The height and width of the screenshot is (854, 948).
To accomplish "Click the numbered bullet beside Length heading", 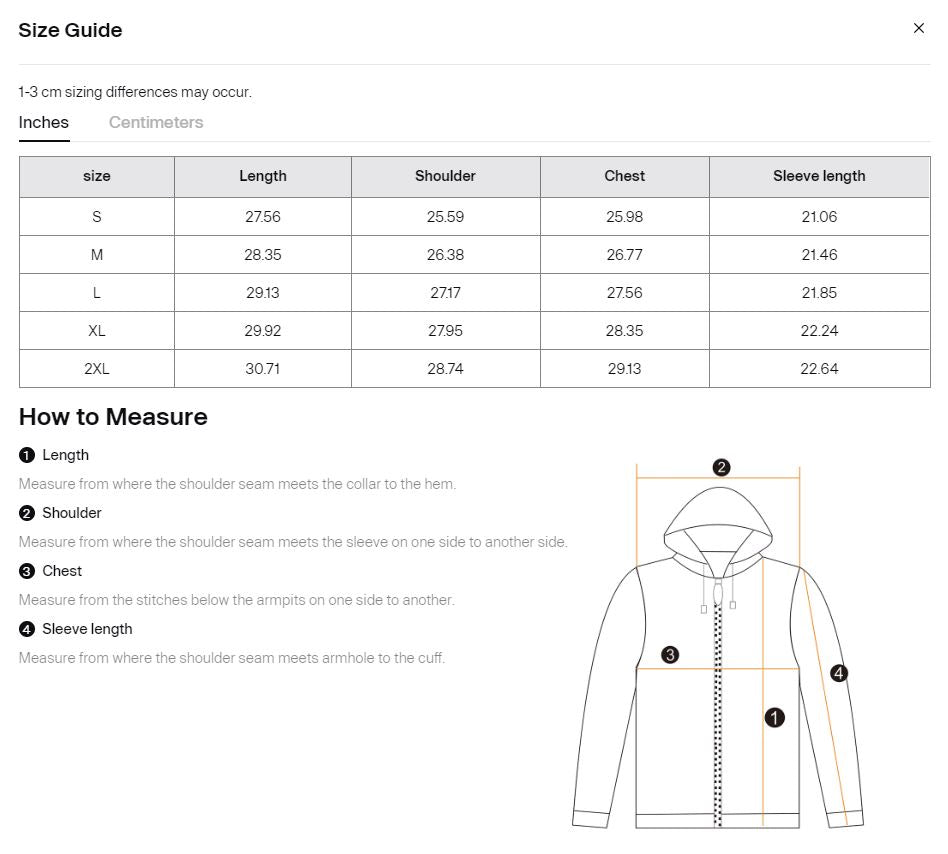I will coord(27,455).
